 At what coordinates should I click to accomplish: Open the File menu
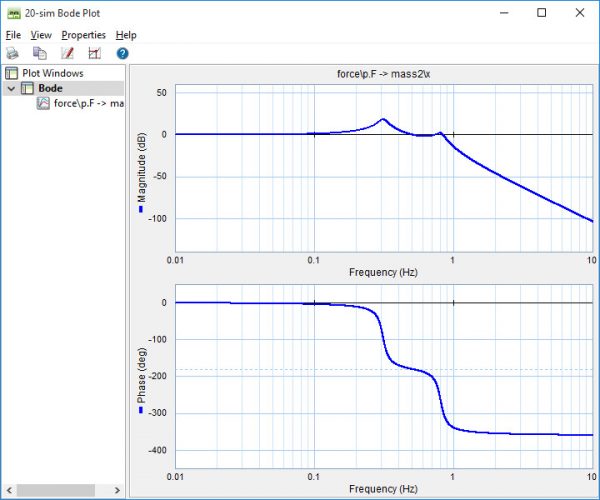[13, 35]
